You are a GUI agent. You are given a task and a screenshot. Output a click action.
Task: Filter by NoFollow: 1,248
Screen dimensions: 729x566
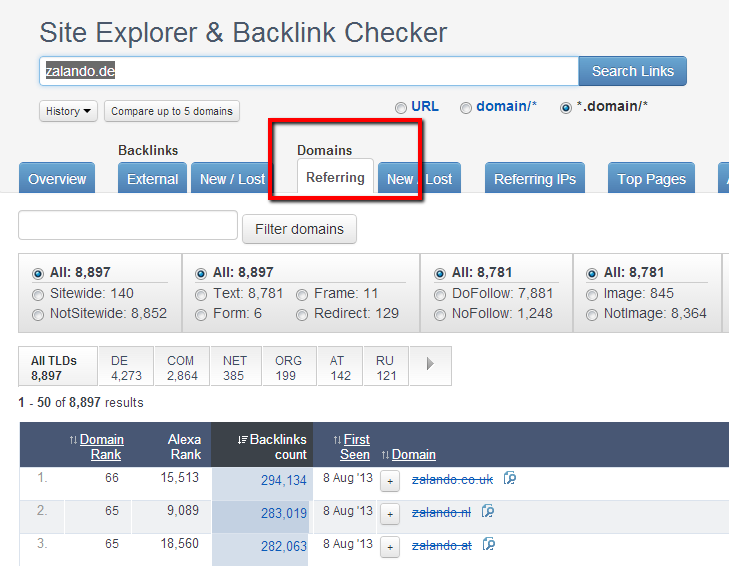[439, 315]
